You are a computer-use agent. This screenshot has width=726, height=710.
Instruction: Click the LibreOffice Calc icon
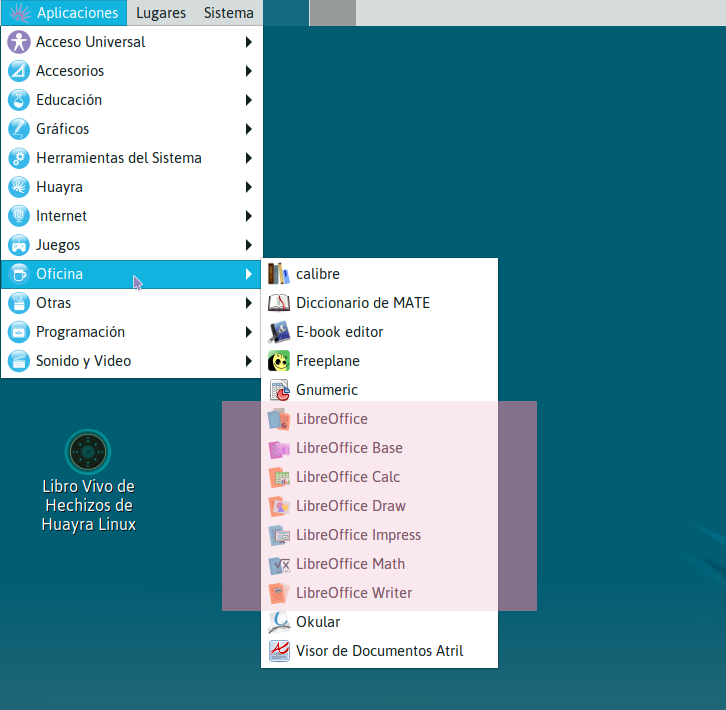[x=279, y=477]
